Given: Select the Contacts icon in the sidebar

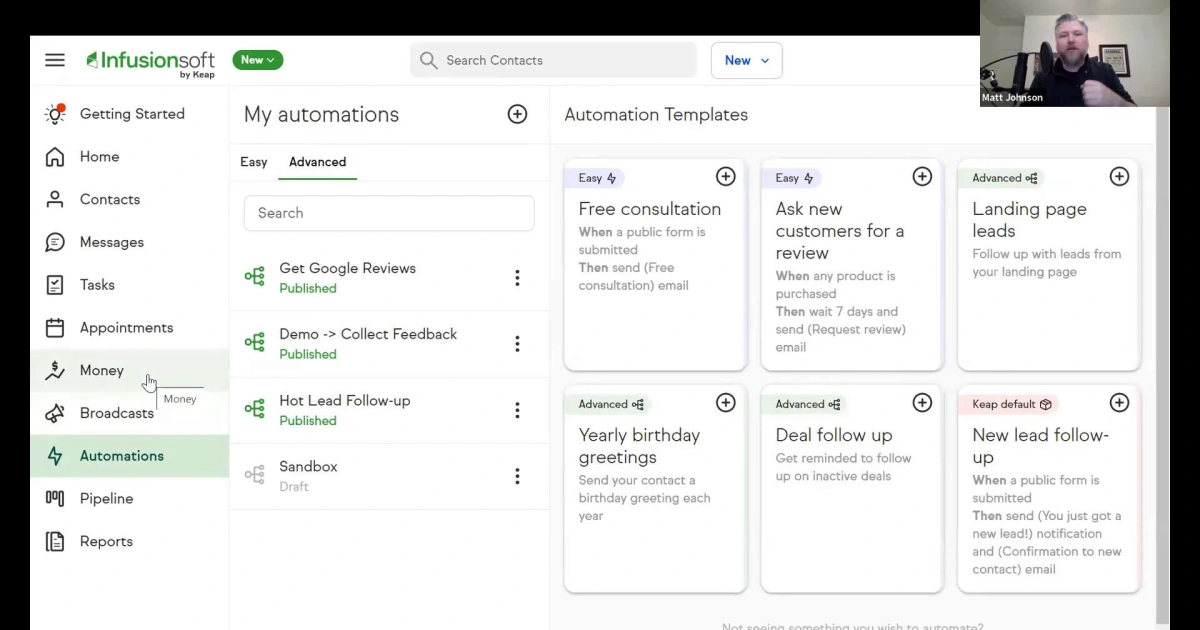Looking at the screenshot, I should click(x=55, y=199).
